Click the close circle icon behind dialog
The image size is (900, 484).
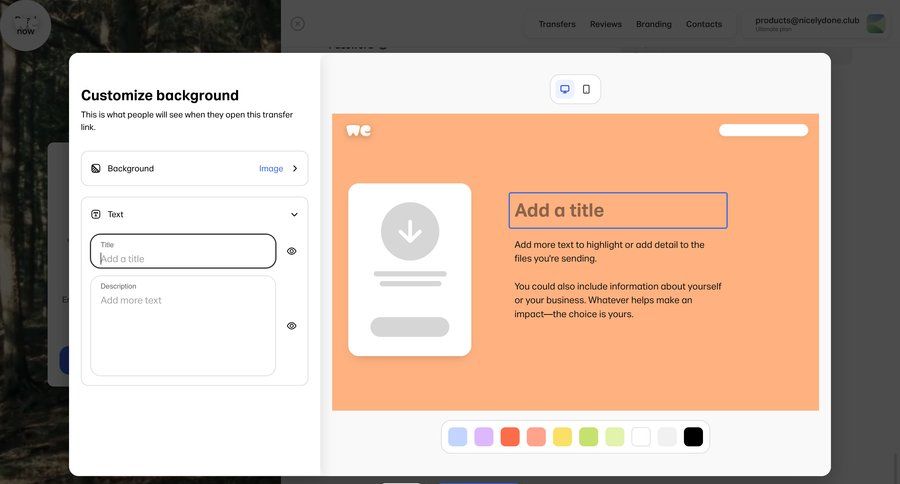click(x=297, y=24)
